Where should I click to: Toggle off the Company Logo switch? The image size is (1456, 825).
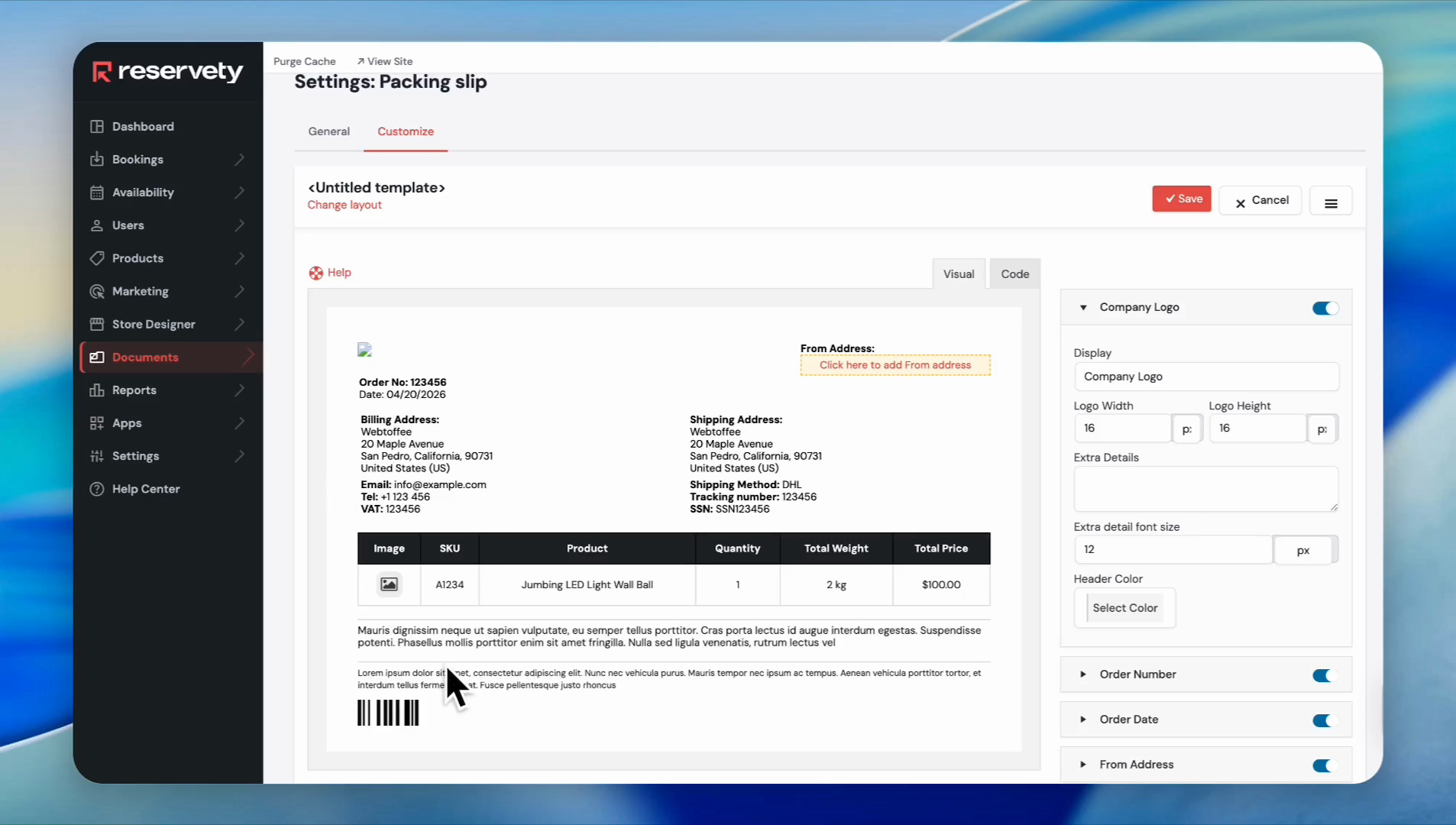[1325, 308]
